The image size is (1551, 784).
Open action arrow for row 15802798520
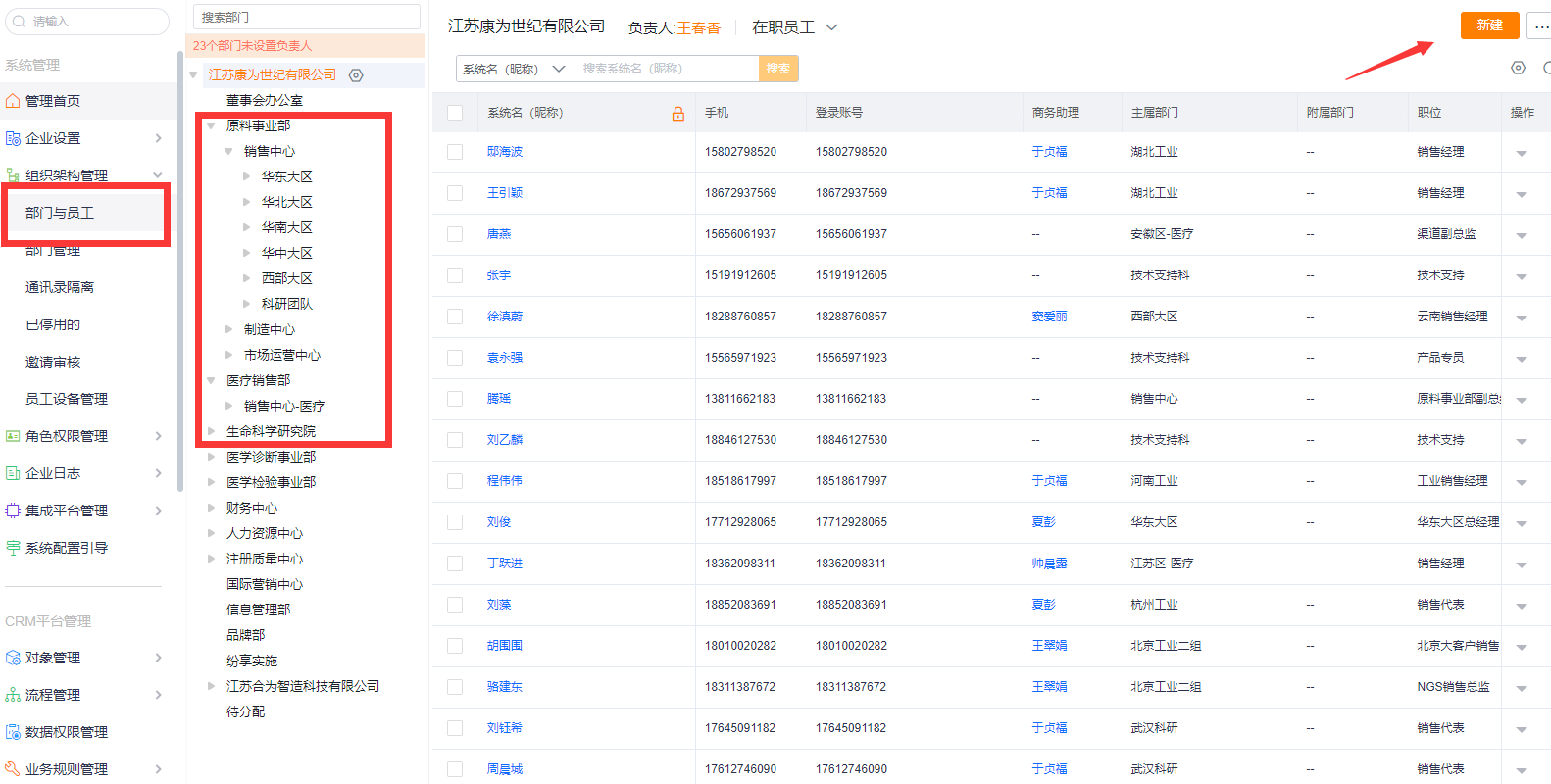pos(1522,153)
